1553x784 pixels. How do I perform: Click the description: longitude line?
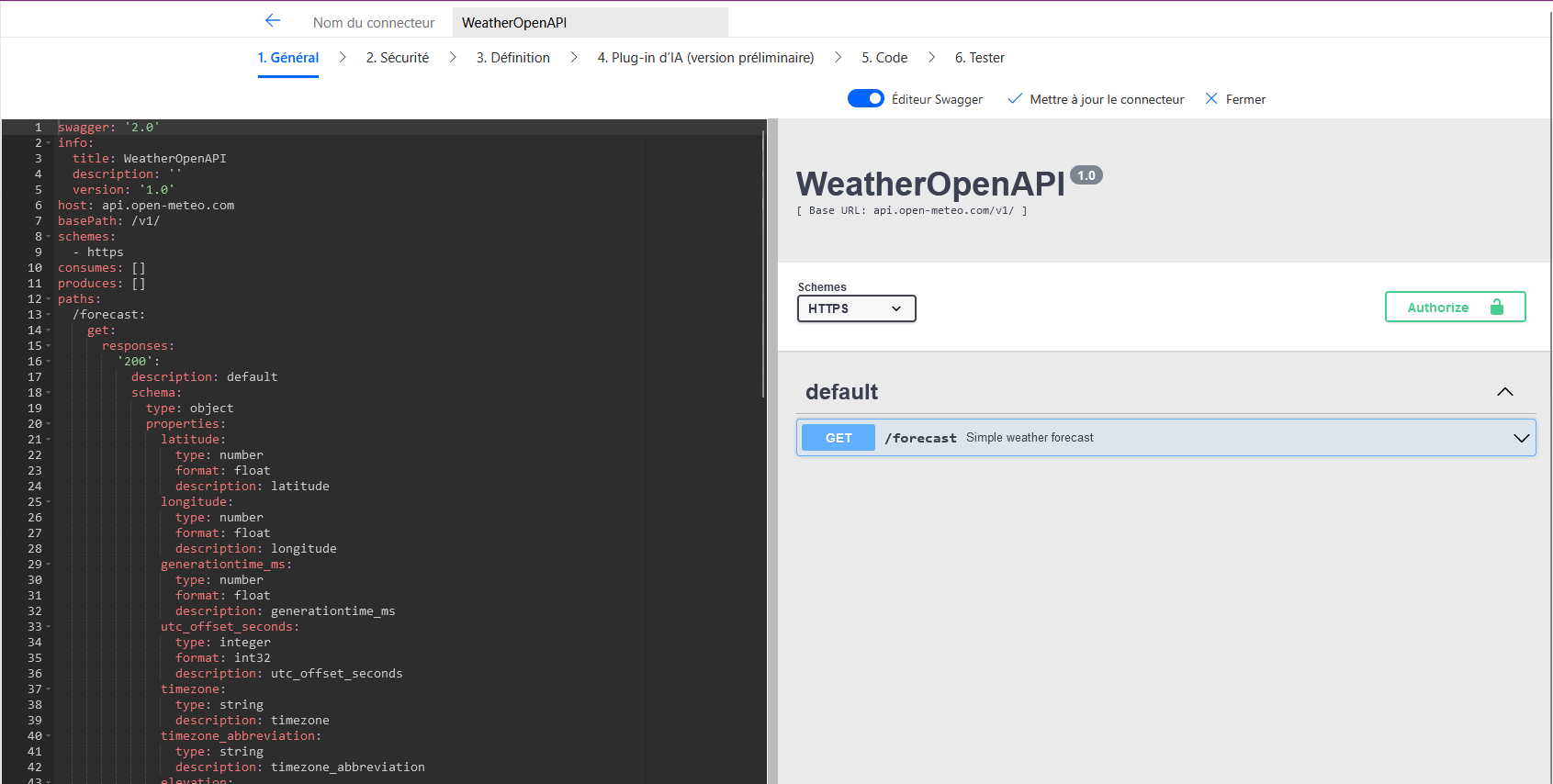256,549
